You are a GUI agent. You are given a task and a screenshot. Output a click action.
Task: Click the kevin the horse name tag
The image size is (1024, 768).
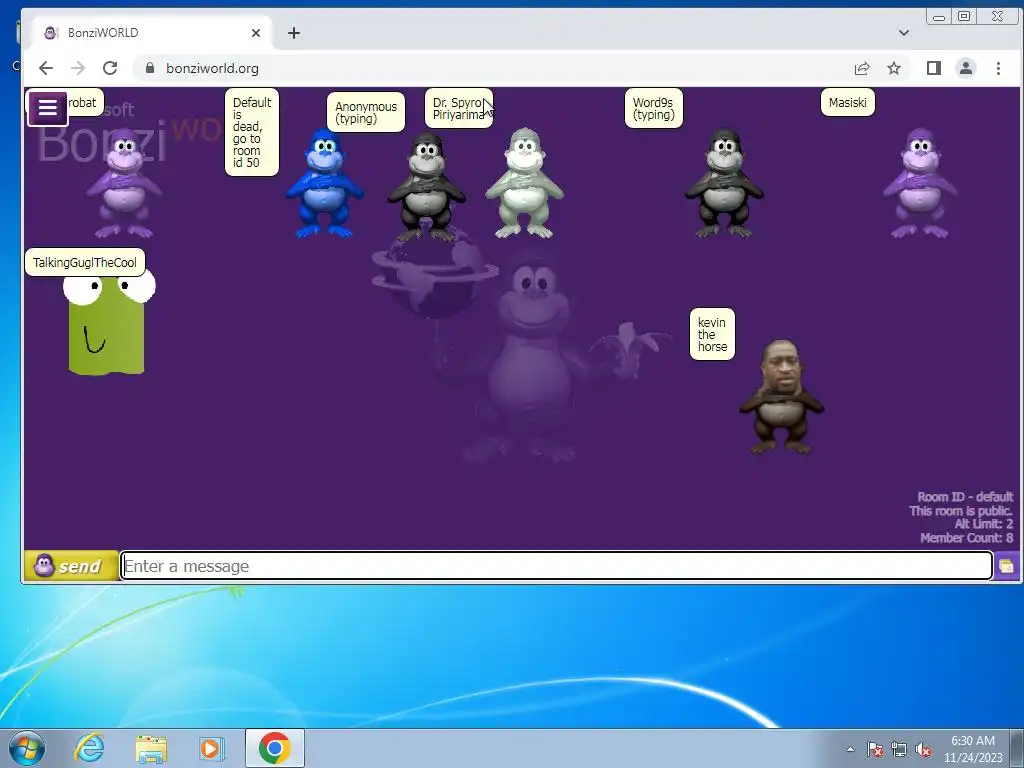[712, 334]
